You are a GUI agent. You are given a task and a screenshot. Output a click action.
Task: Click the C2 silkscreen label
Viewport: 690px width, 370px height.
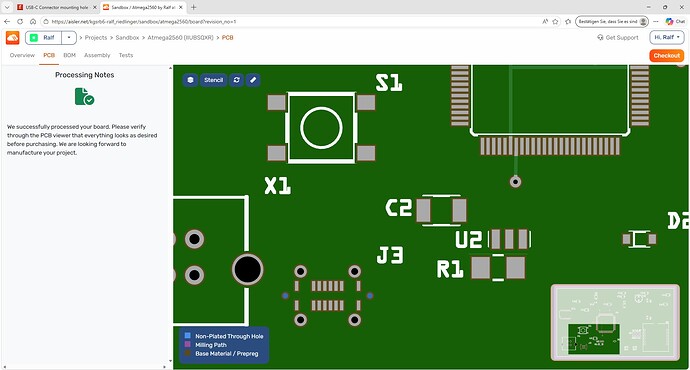[399, 208]
